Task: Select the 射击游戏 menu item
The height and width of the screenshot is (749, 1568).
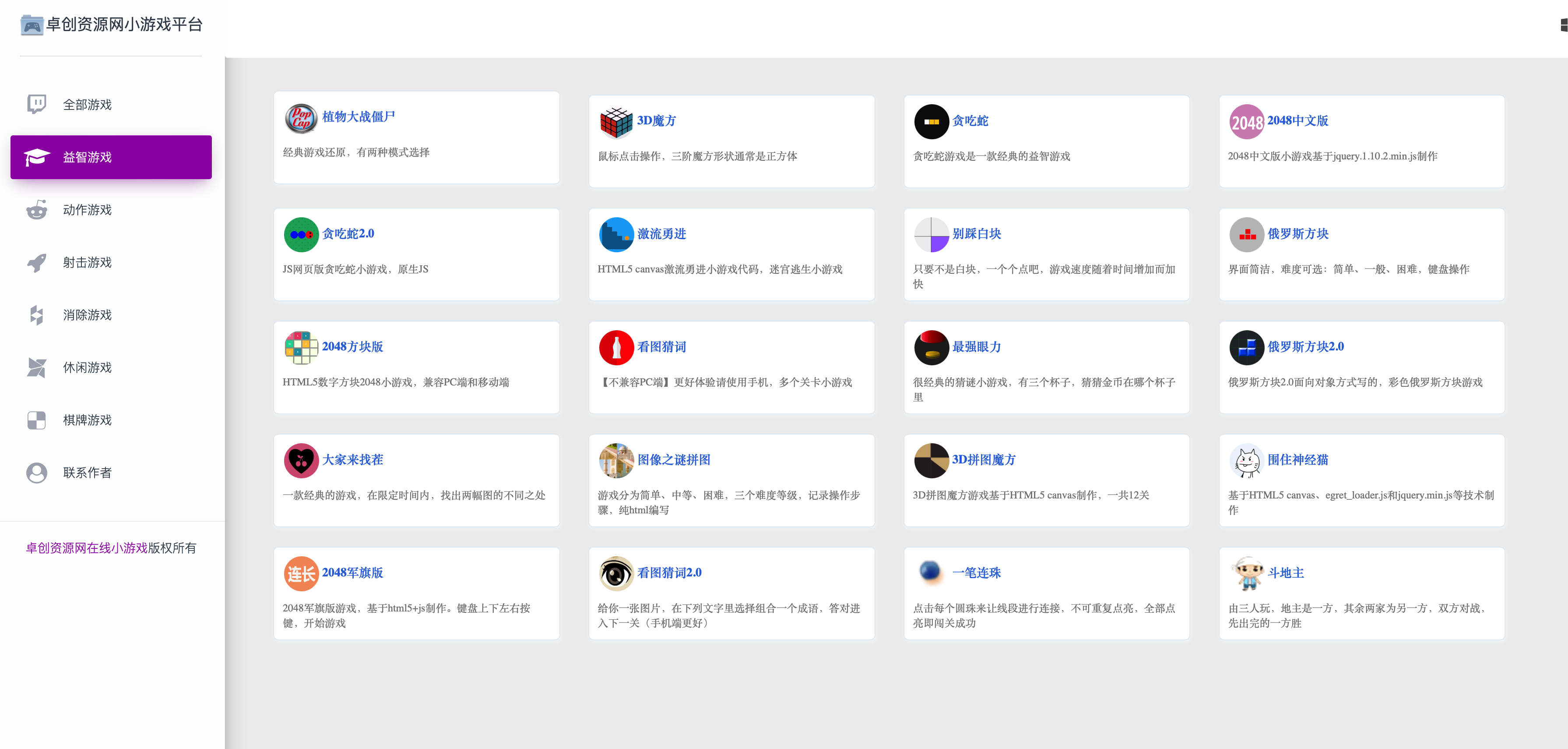Action: pyautogui.click(x=111, y=262)
